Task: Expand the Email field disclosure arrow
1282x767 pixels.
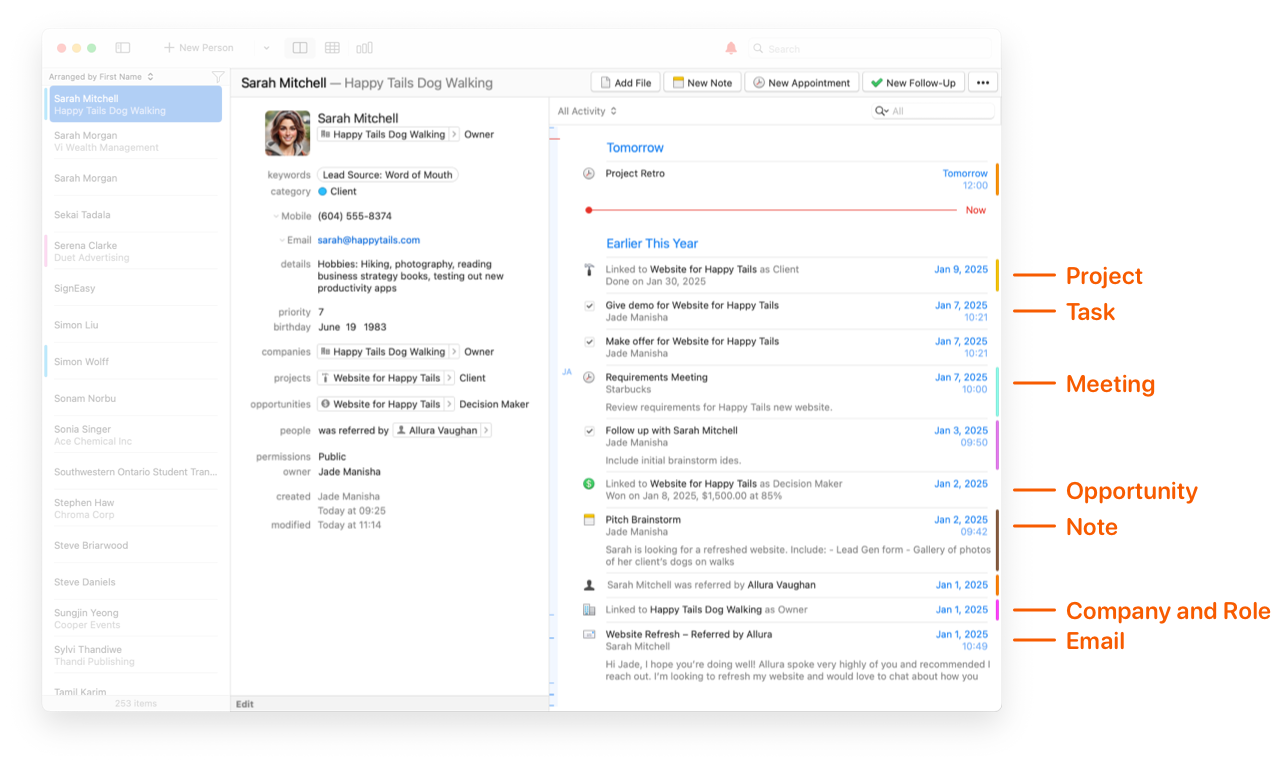Action: [283, 240]
